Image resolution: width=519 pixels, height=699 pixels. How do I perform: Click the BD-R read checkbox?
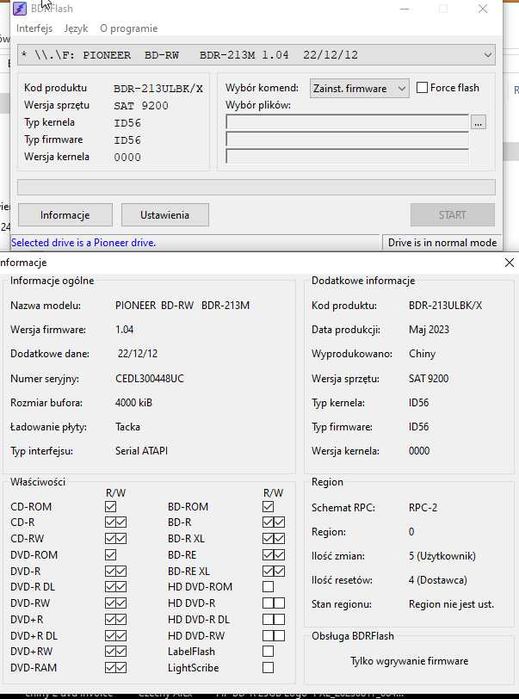coord(268,522)
